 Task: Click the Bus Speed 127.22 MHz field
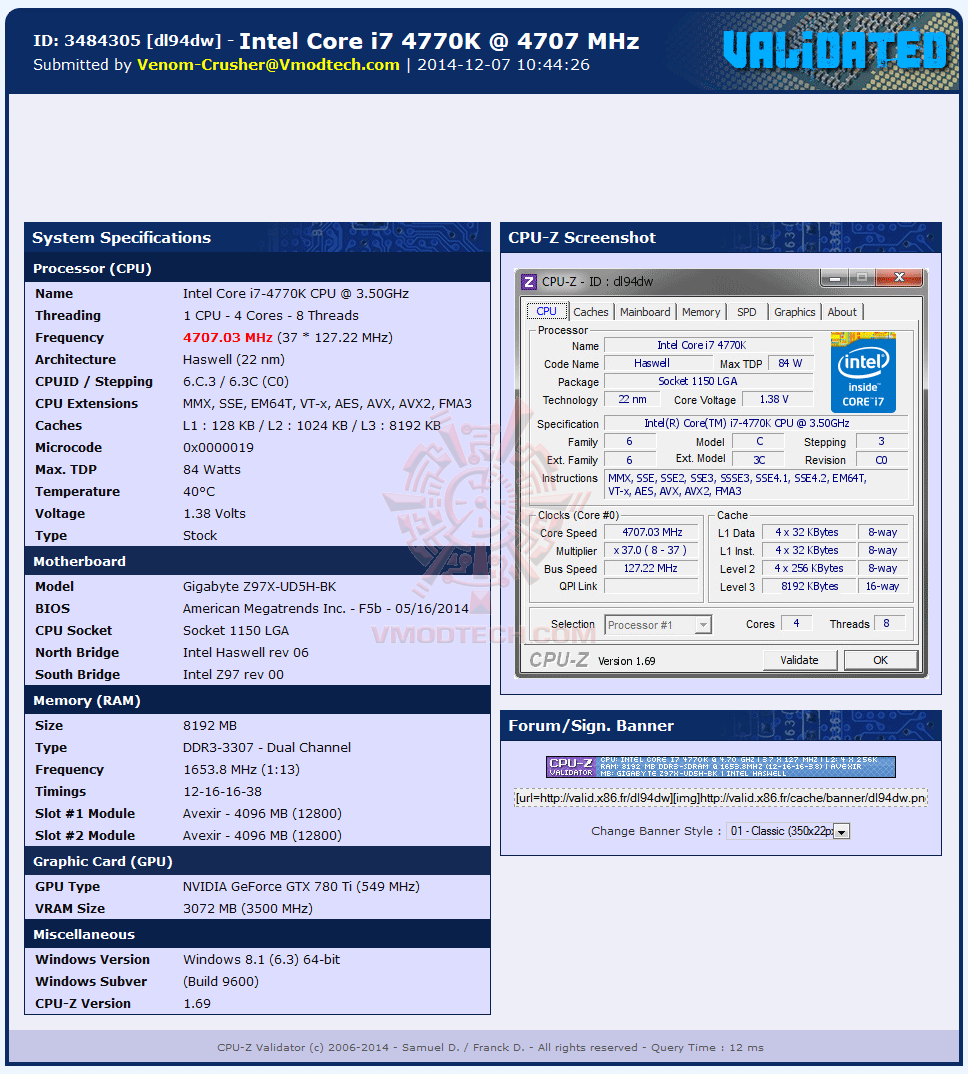tap(651, 569)
